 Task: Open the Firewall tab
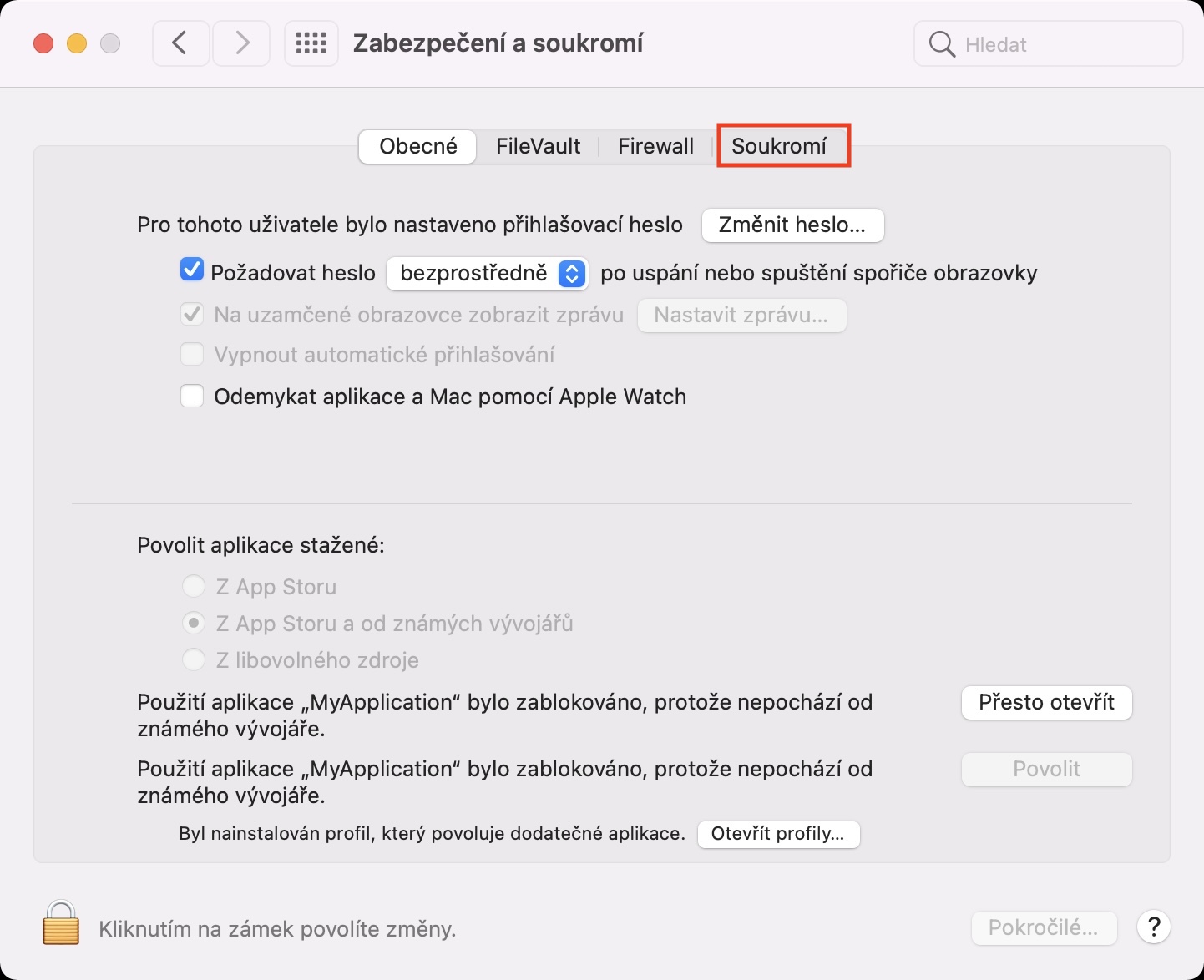click(655, 146)
